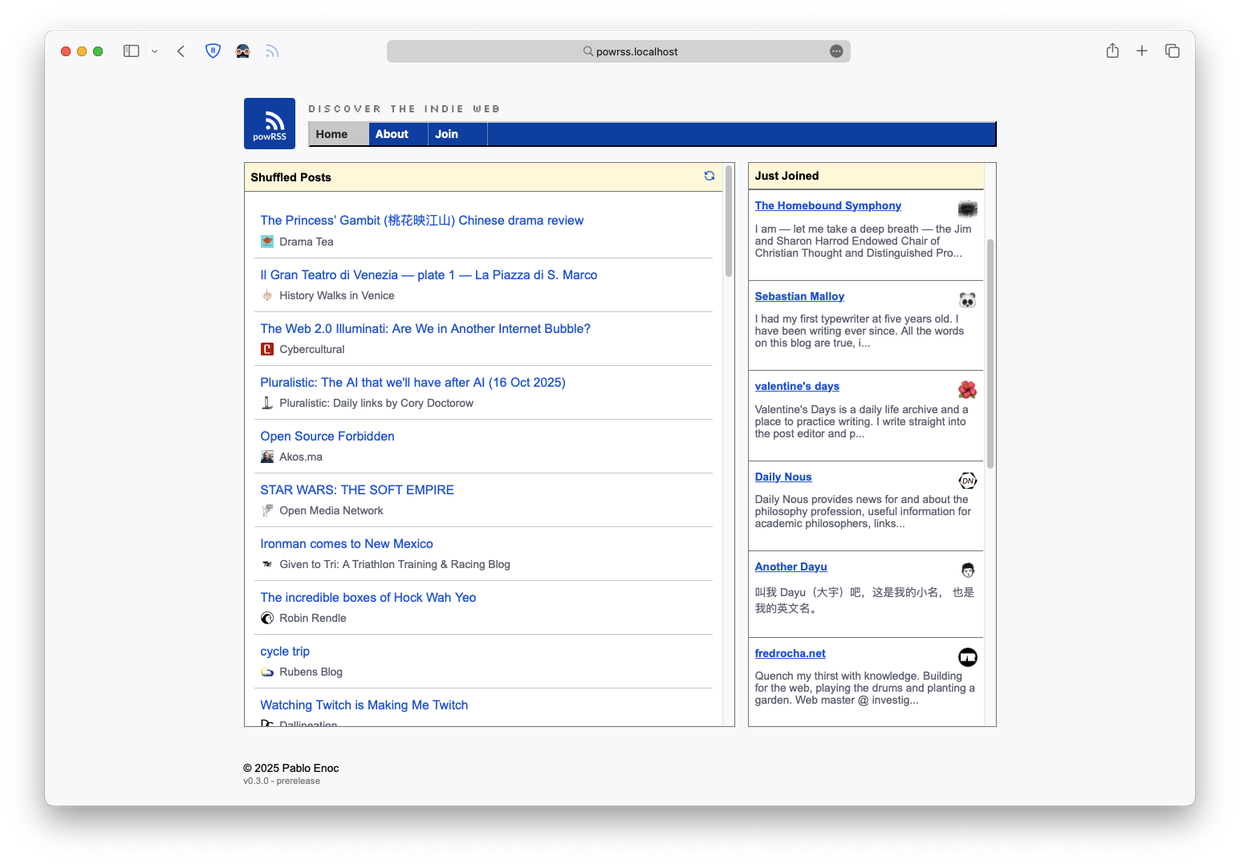The width and height of the screenshot is (1240, 865).
Task: Open a new tab with the plus button
Action: [x=1141, y=51]
